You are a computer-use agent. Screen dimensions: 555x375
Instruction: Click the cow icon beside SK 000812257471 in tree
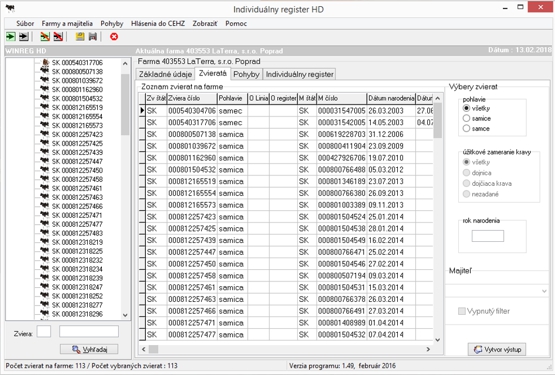(44, 215)
